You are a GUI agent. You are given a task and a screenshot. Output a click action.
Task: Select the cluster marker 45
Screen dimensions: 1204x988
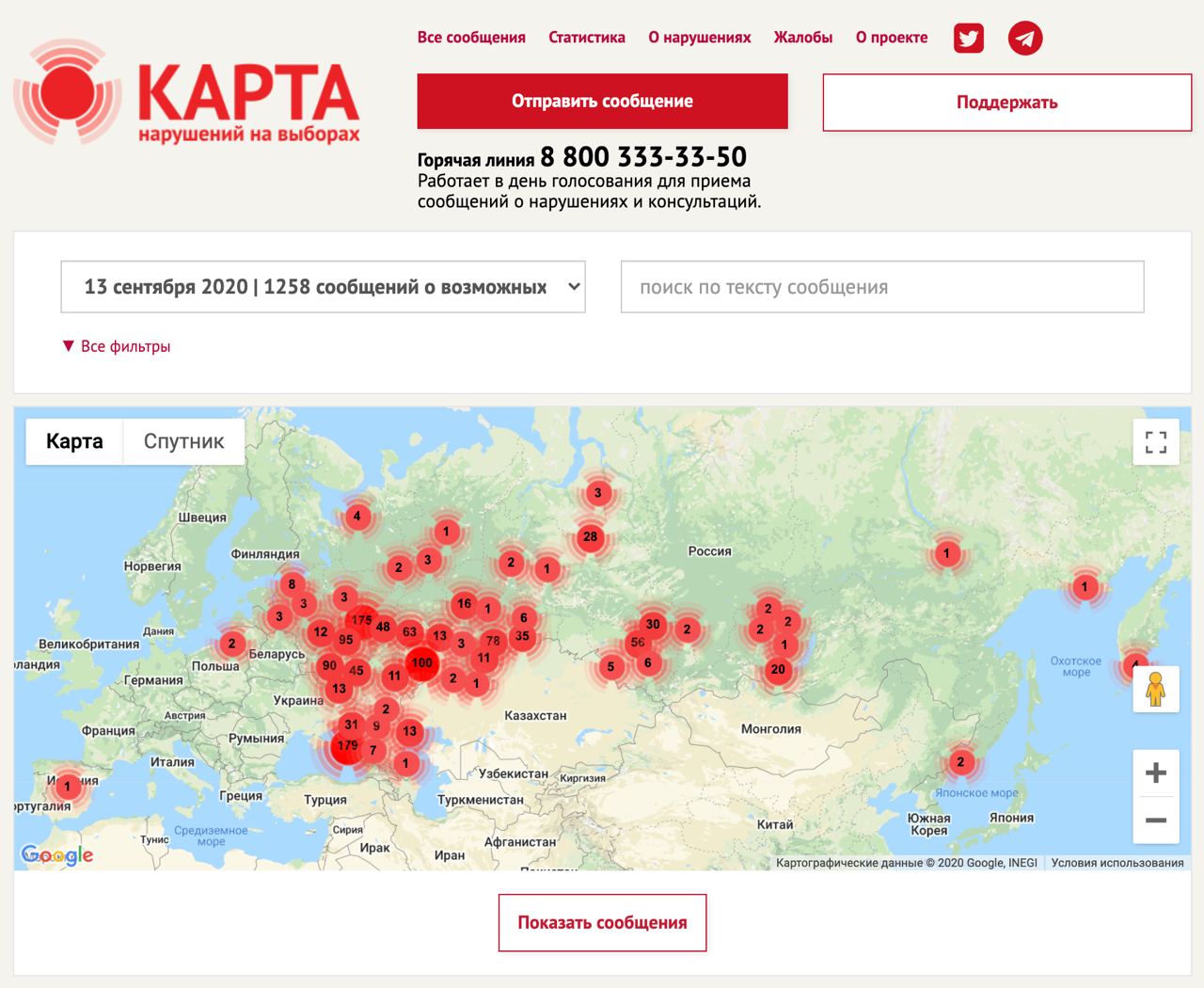point(356,671)
